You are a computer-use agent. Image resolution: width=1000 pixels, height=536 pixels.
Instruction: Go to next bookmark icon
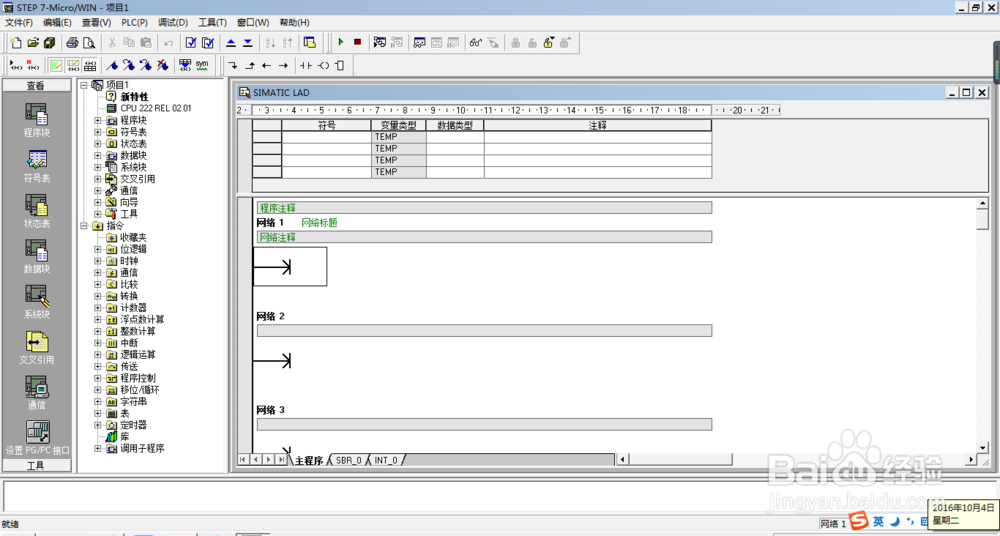click(129, 65)
